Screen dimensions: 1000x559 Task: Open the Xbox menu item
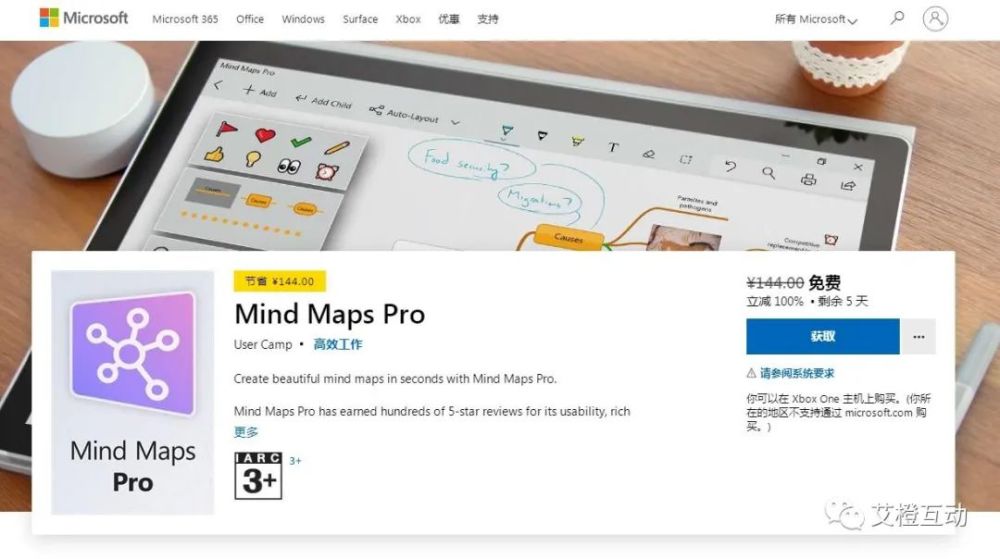(408, 19)
